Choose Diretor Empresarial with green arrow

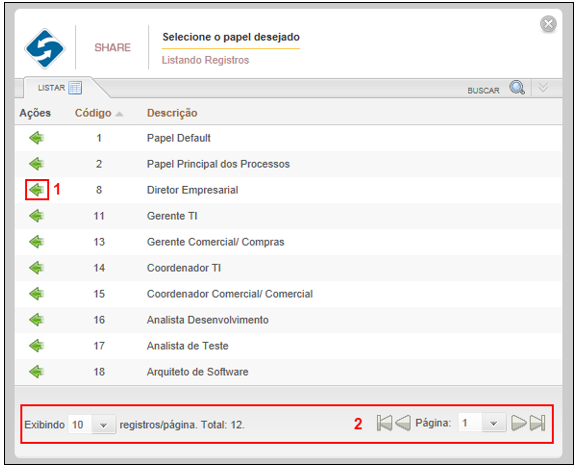(37, 190)
